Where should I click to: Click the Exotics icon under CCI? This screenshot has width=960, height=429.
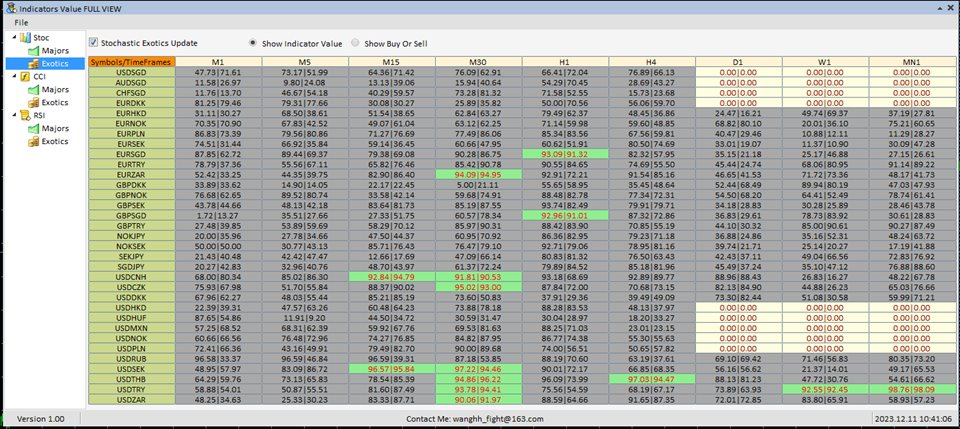[33, 103]
